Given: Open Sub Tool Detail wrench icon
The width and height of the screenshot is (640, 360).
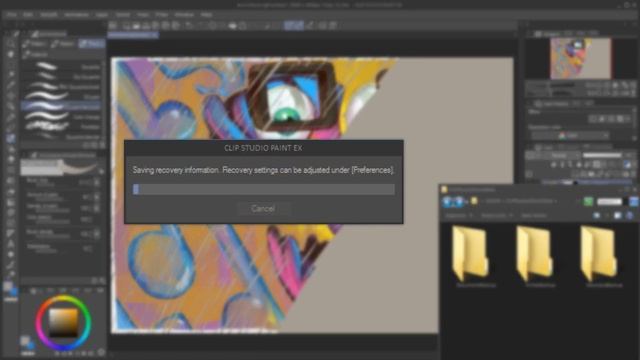Looking at the screenshot, I should pos(102,280).
